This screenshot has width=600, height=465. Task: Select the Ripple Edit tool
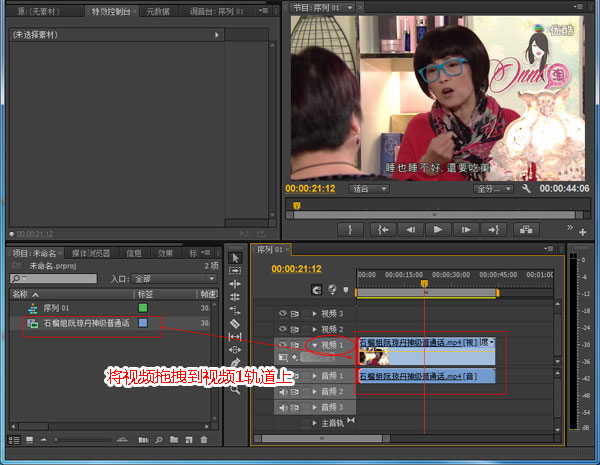click(x=235, y=284)
